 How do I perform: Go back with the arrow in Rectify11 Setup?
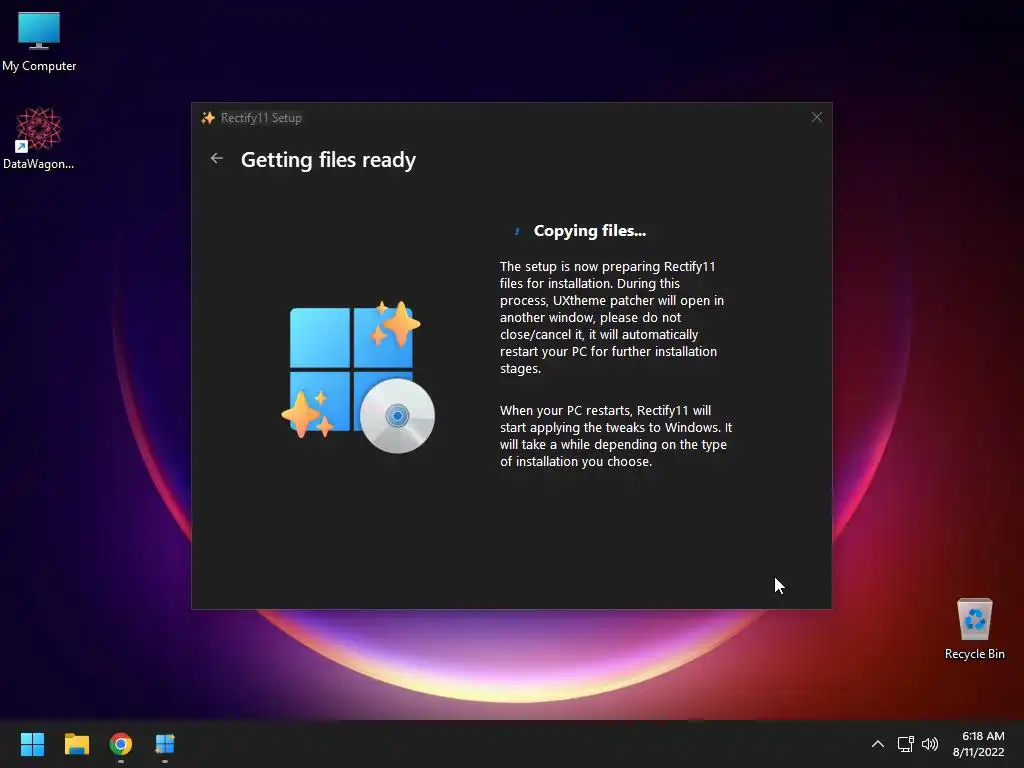(217, 159)
